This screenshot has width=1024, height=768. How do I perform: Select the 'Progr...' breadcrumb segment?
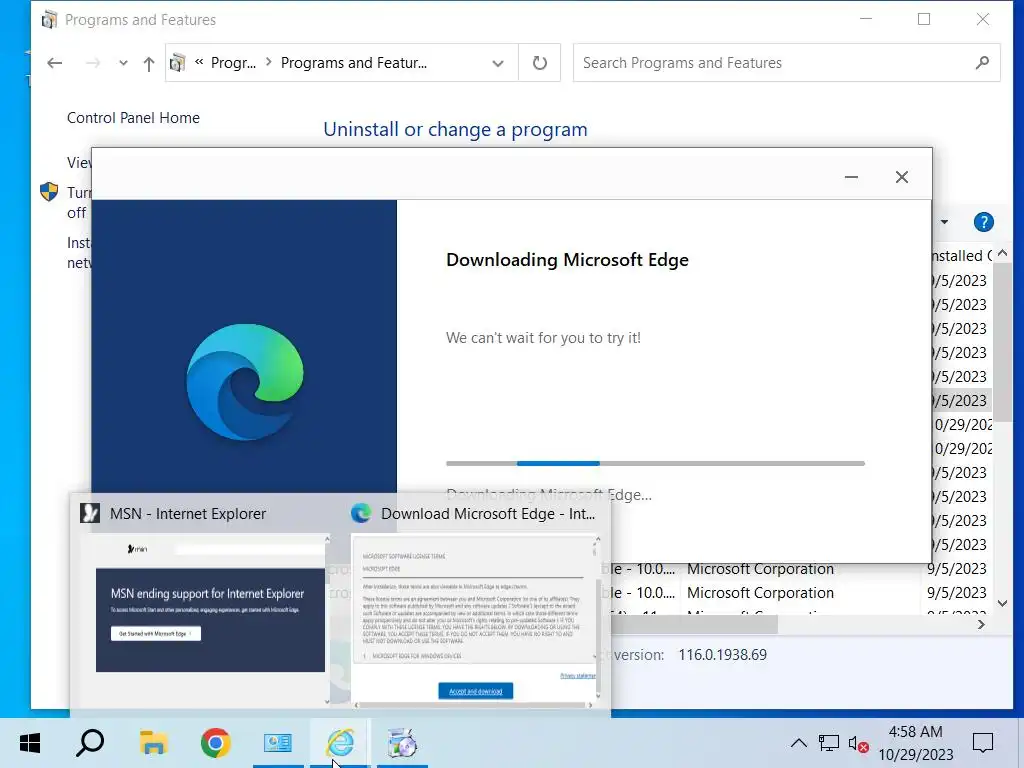pos(233,63)
